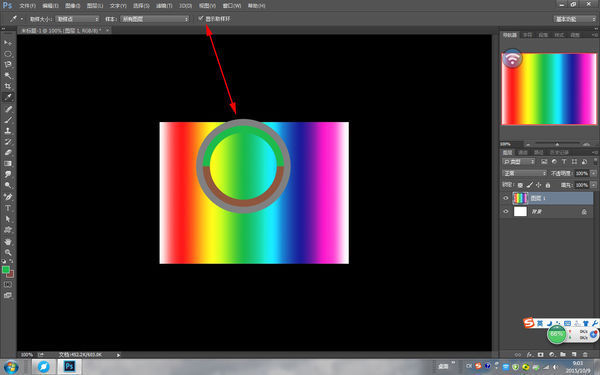600x375 pixels.
Task: Select the Magic Wand tool
Action: 8,75
